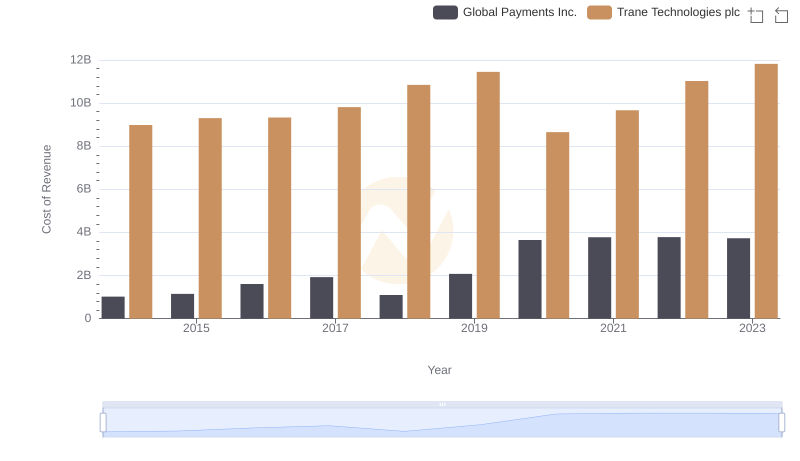Click Trane Technologies bar for 2017
The width and height of the screenshot is (800, 461).
click(x=349, y=213)
